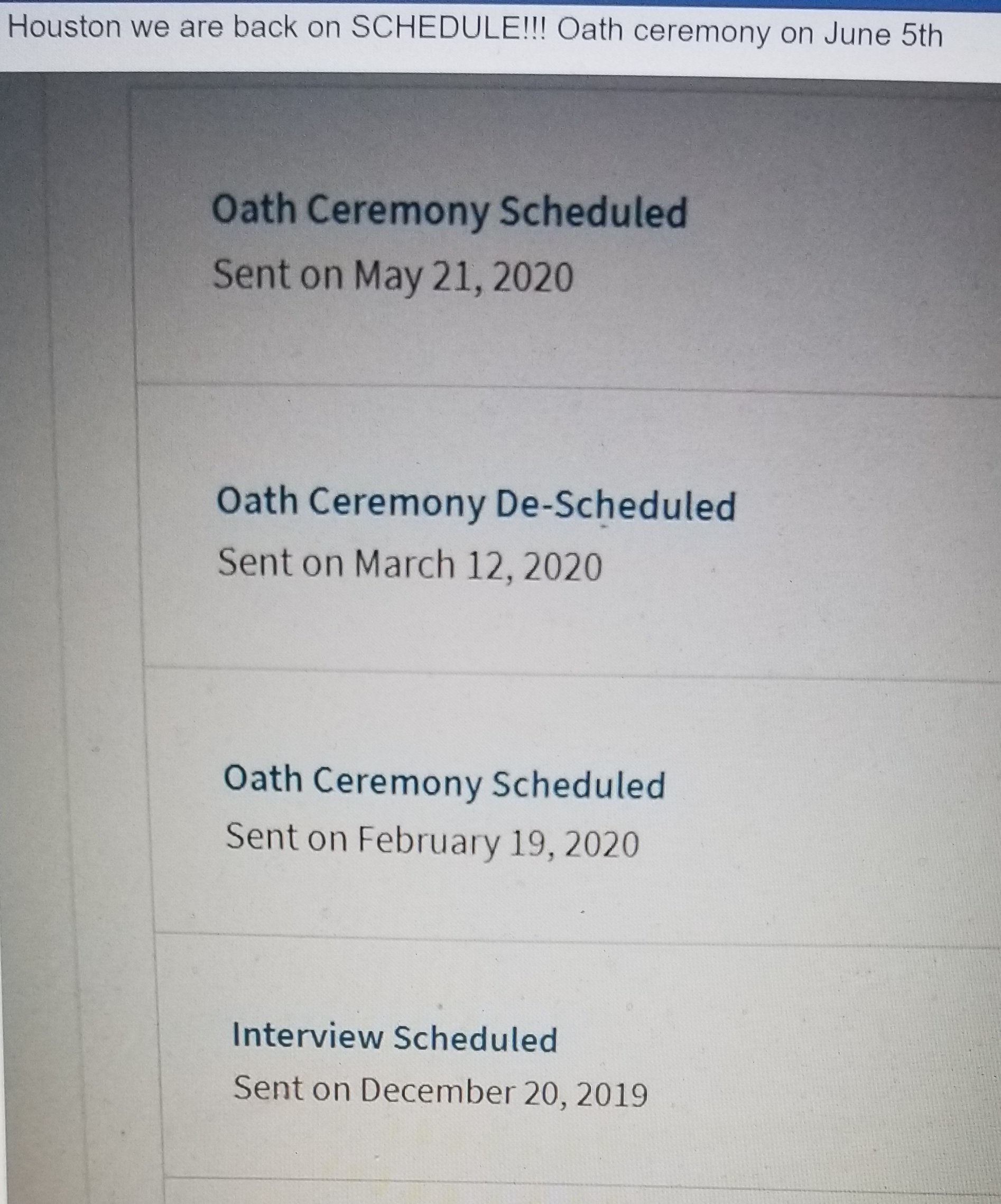Select the 'Sent on December 20, 2019' text

point(440,1091)
